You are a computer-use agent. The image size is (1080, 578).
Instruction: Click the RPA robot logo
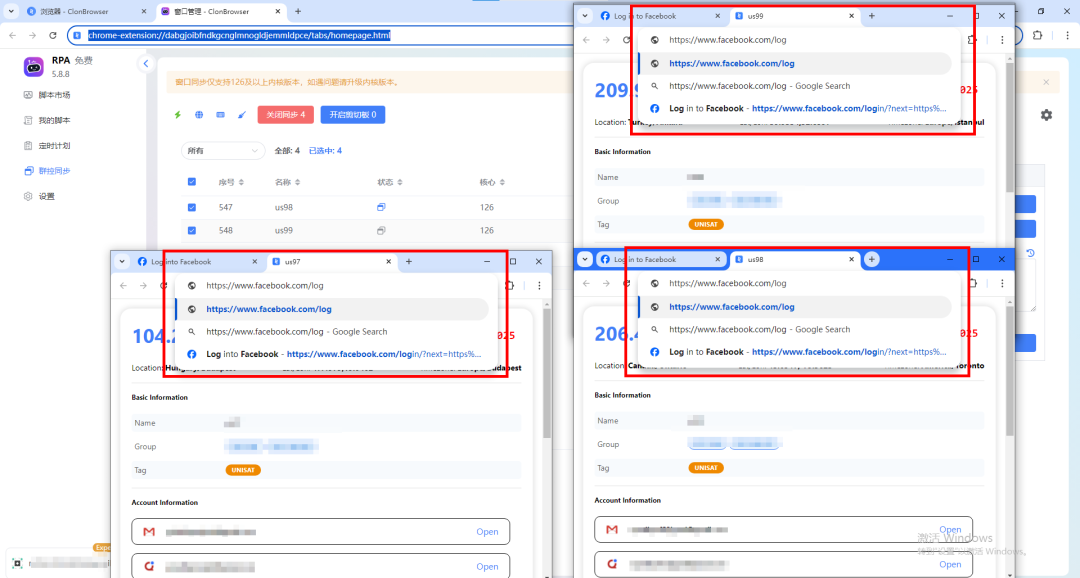(x=33, y=67)
